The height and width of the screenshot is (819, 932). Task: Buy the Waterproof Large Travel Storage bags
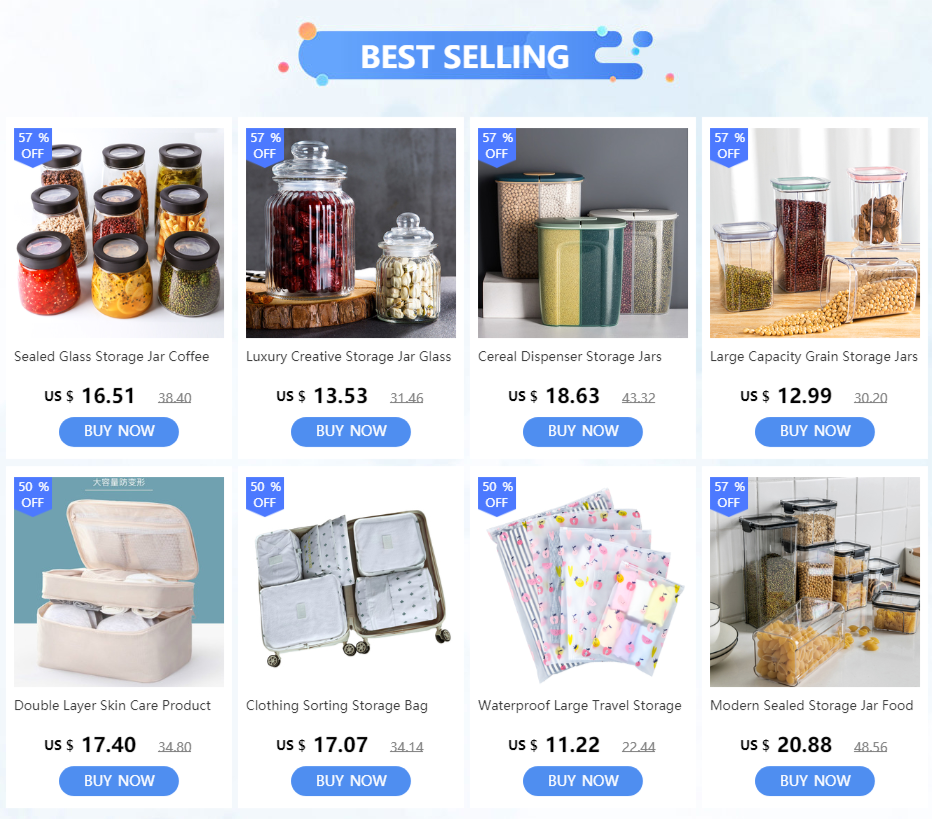582,780
